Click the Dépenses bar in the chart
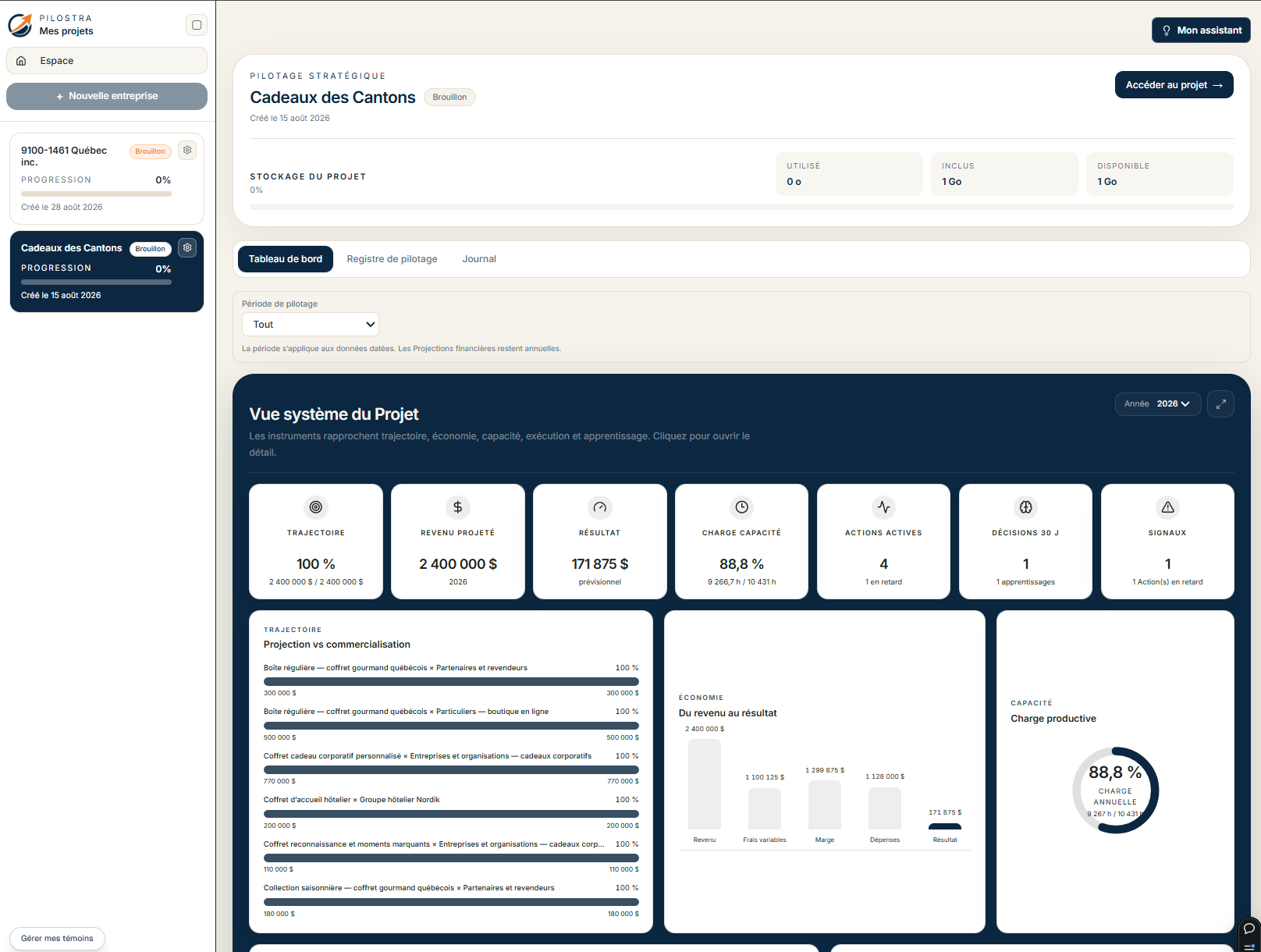 [x=885, y=808]
